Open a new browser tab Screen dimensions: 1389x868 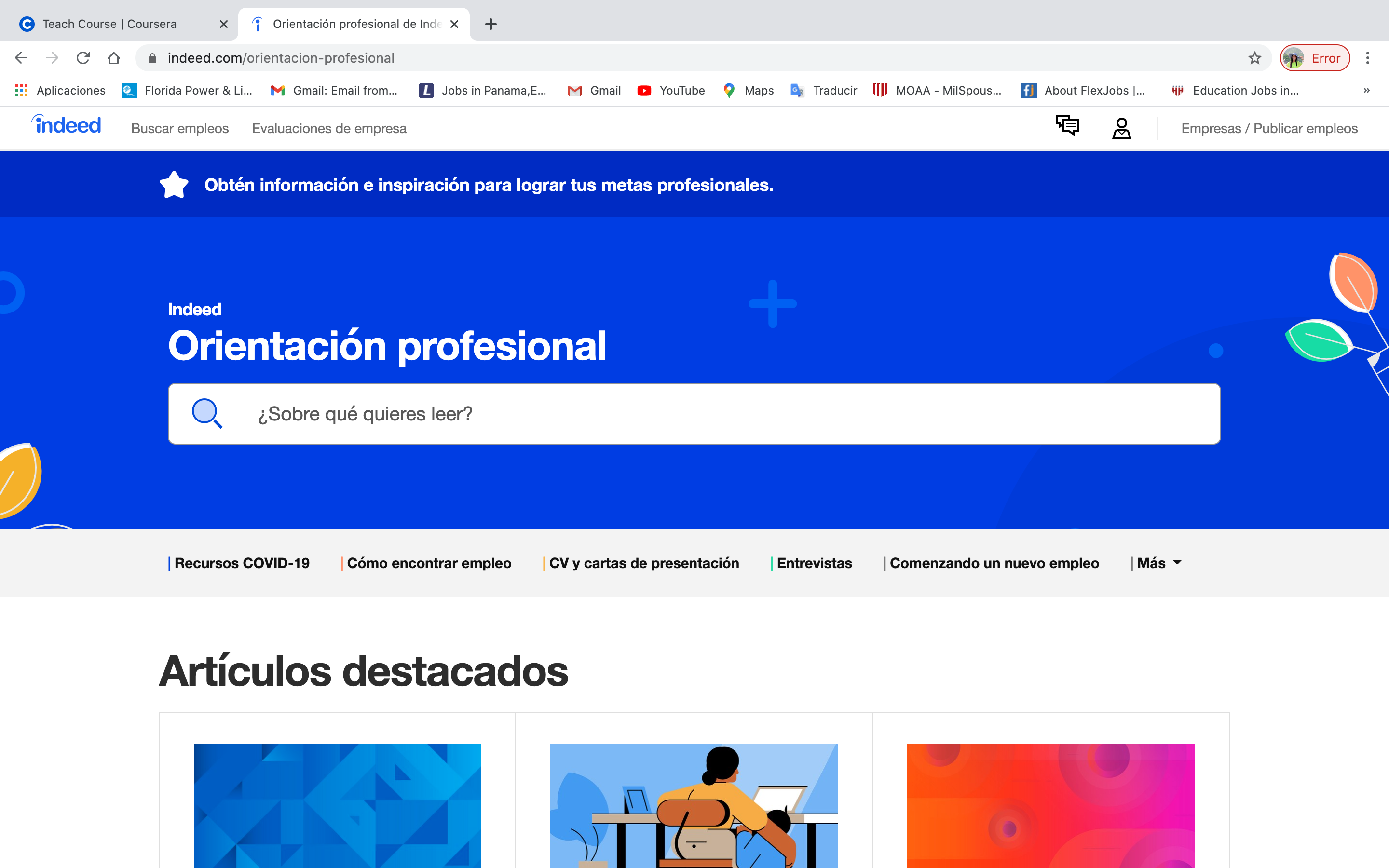point(490,24)
